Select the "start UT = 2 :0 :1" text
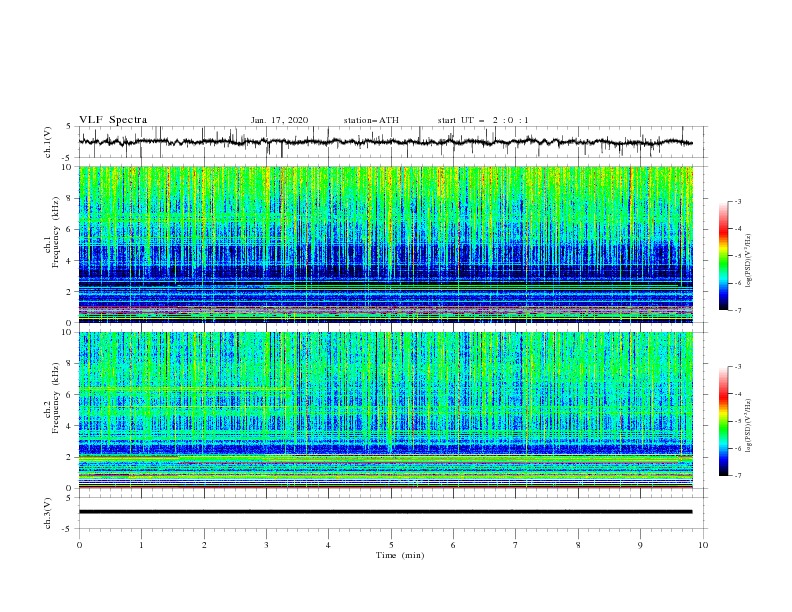Image resolution: width=792 pixels, height=612 pixels. (483, 120)
